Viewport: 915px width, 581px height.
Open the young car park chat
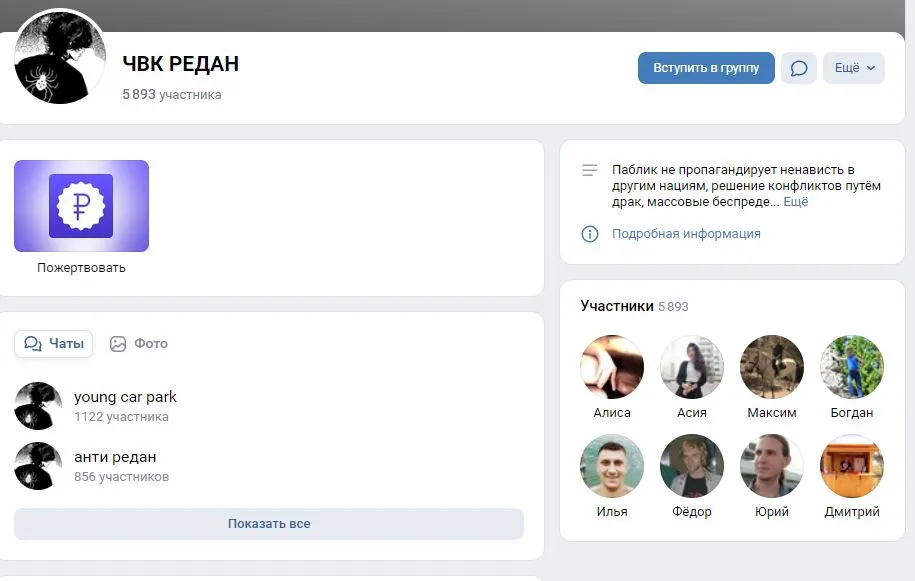click(x=125, y=397)
